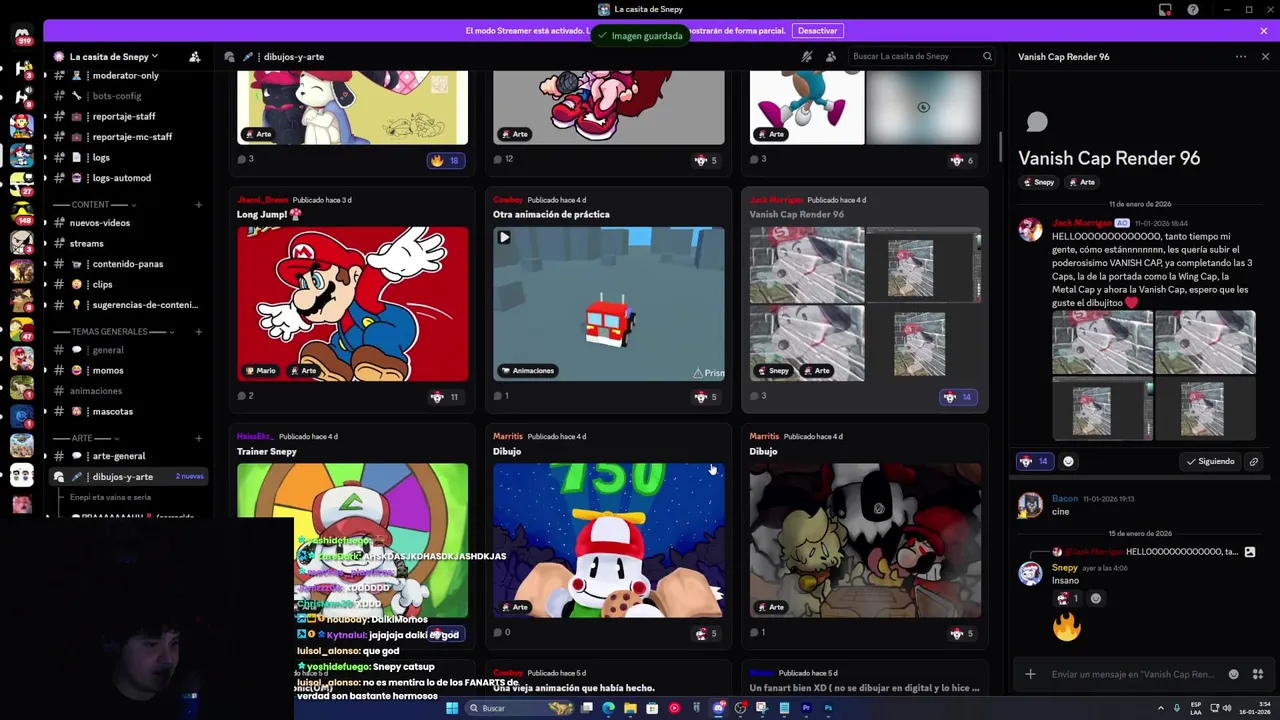1280x720 pixels.
Task: Collapse the ARTE category
Action: [87, 438]
